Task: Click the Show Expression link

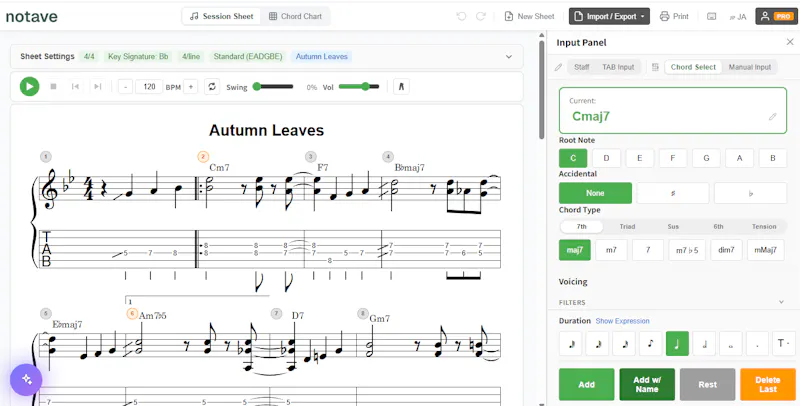Action: [622, 321]
